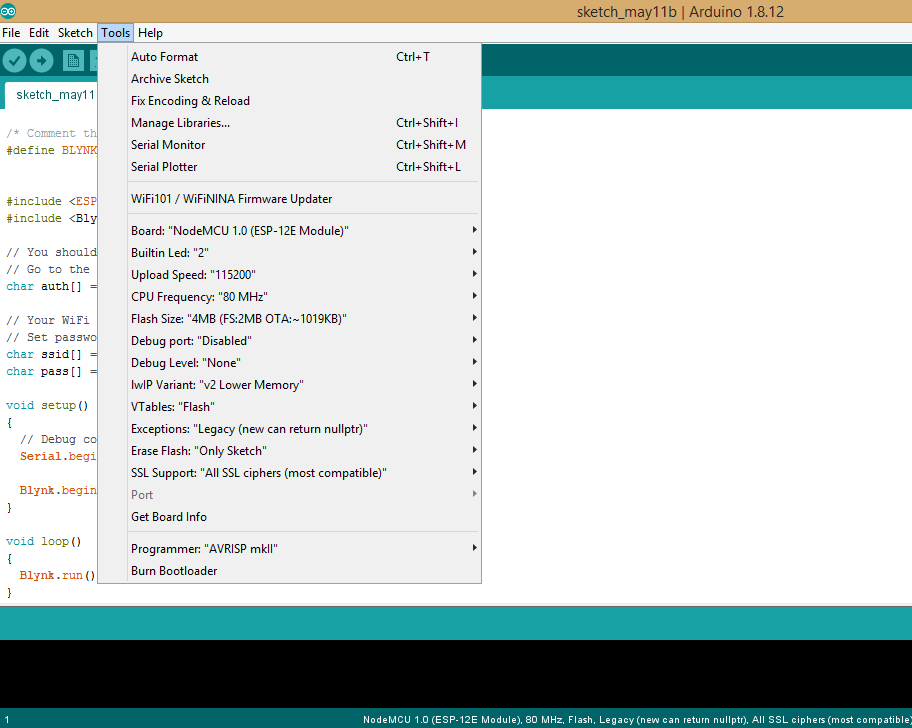Expand the Erase Flash "Only Sketch" submenu
Viewport: 912px width, 728px height.
pyautogui.click(x=289, y=452)
